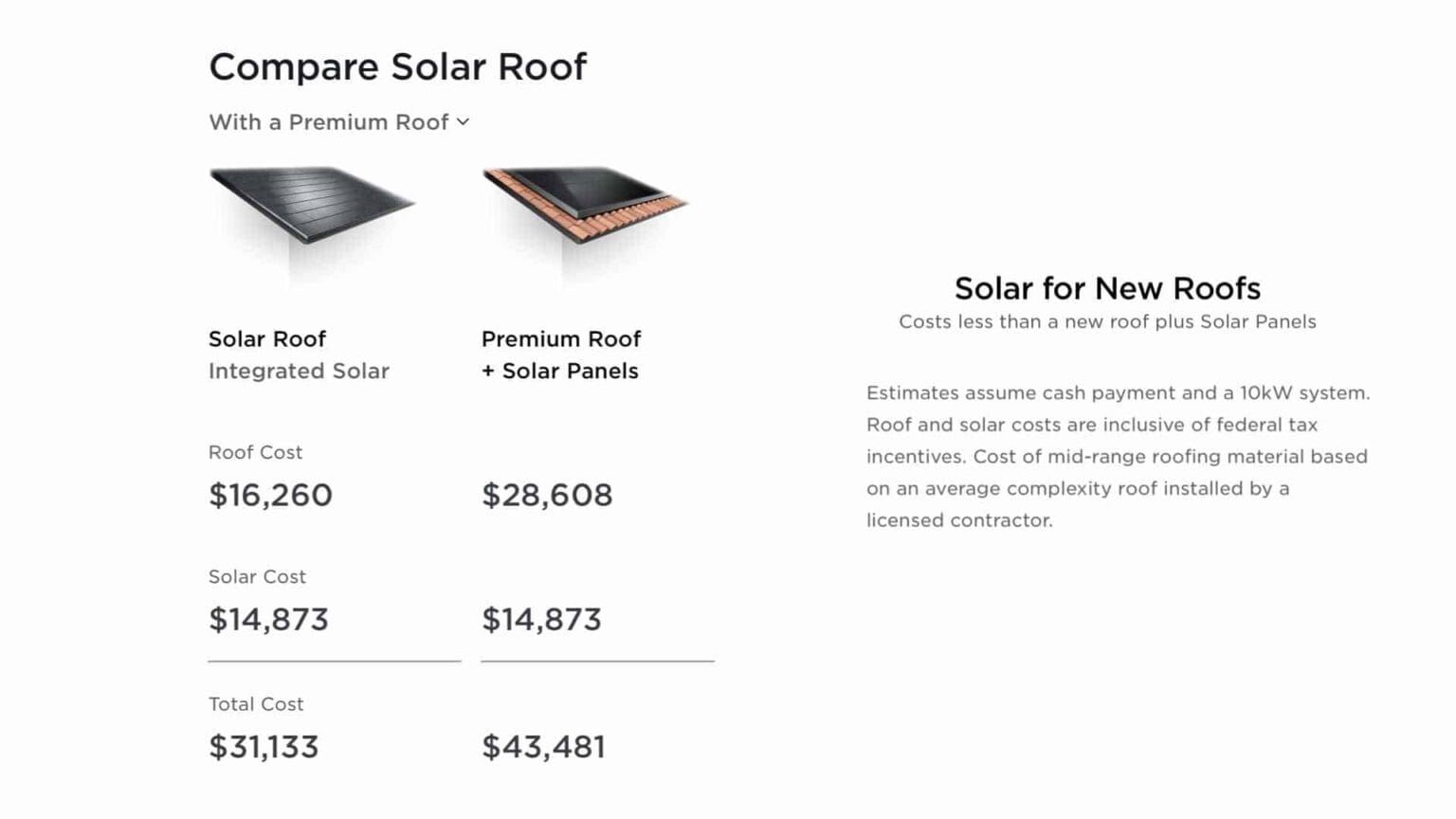Select the 'Integrated Solar' subtitle text
The width and height of the screenshot is (1456, 819).
coord(299,371)
